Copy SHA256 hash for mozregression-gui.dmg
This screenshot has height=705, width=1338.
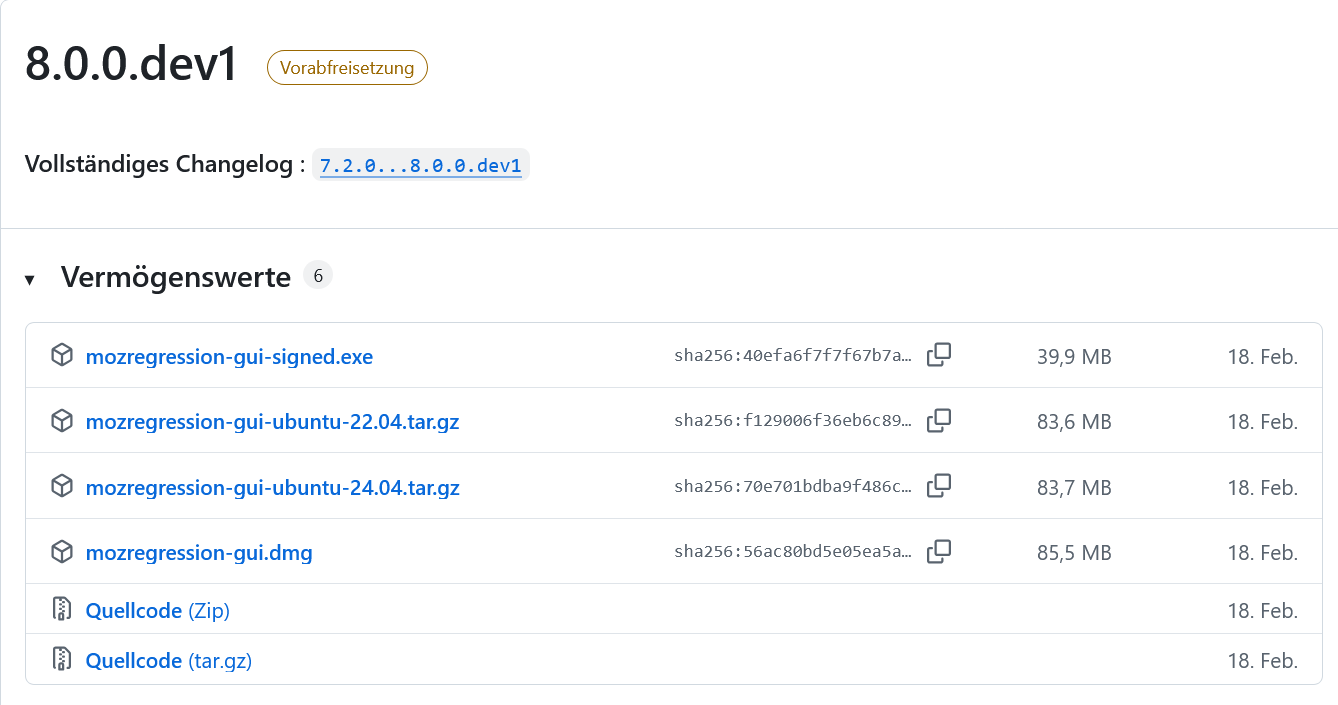pos(938,552)
